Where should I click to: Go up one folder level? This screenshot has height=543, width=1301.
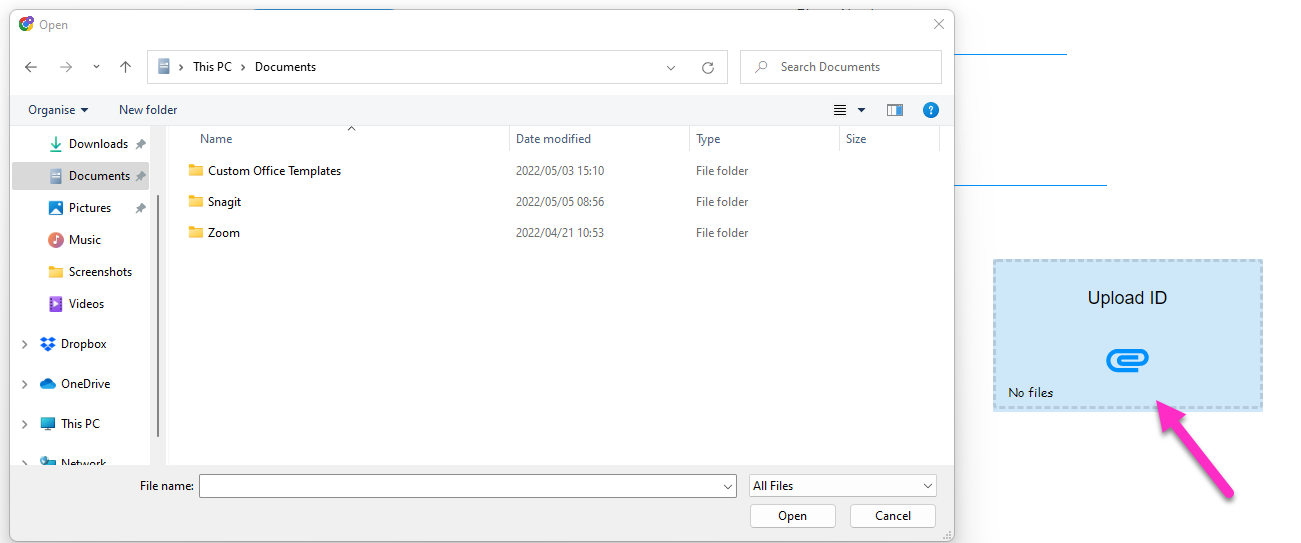125,67
